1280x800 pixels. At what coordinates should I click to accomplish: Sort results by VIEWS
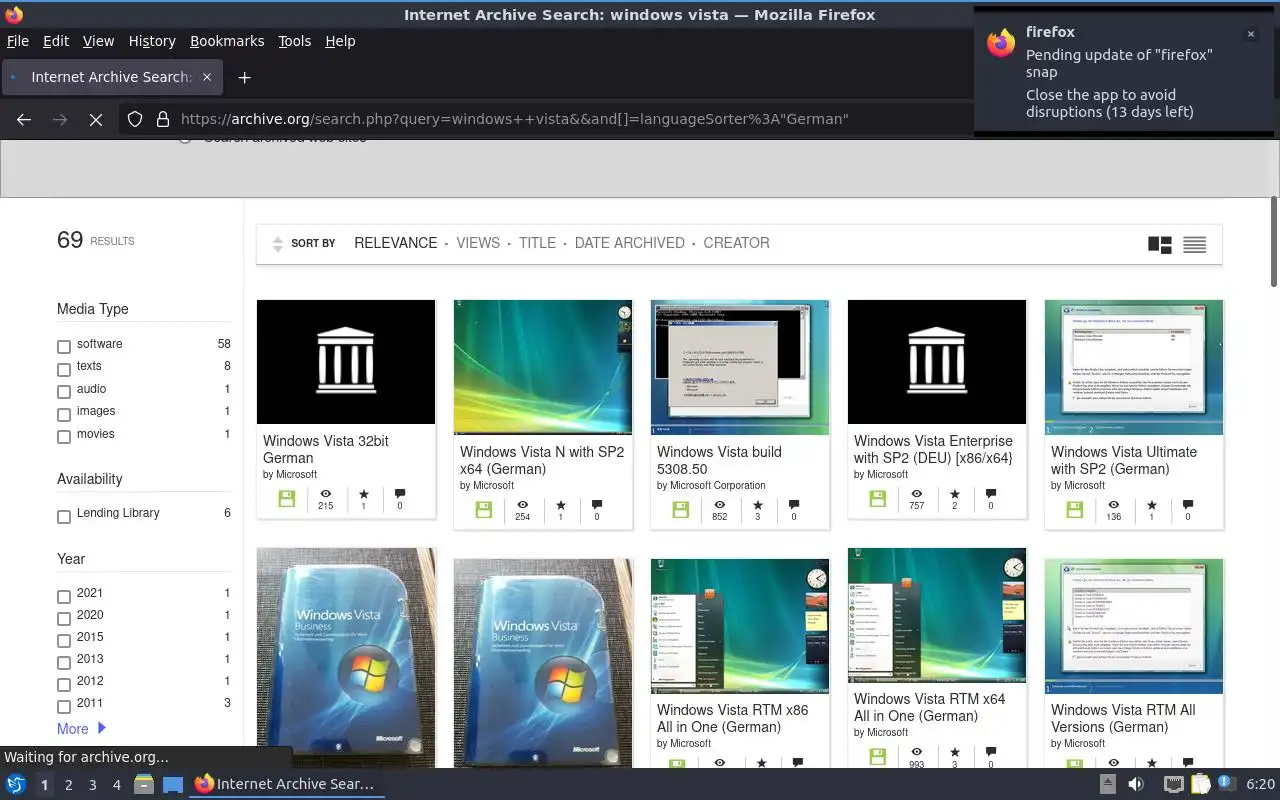tap(478, 243)
